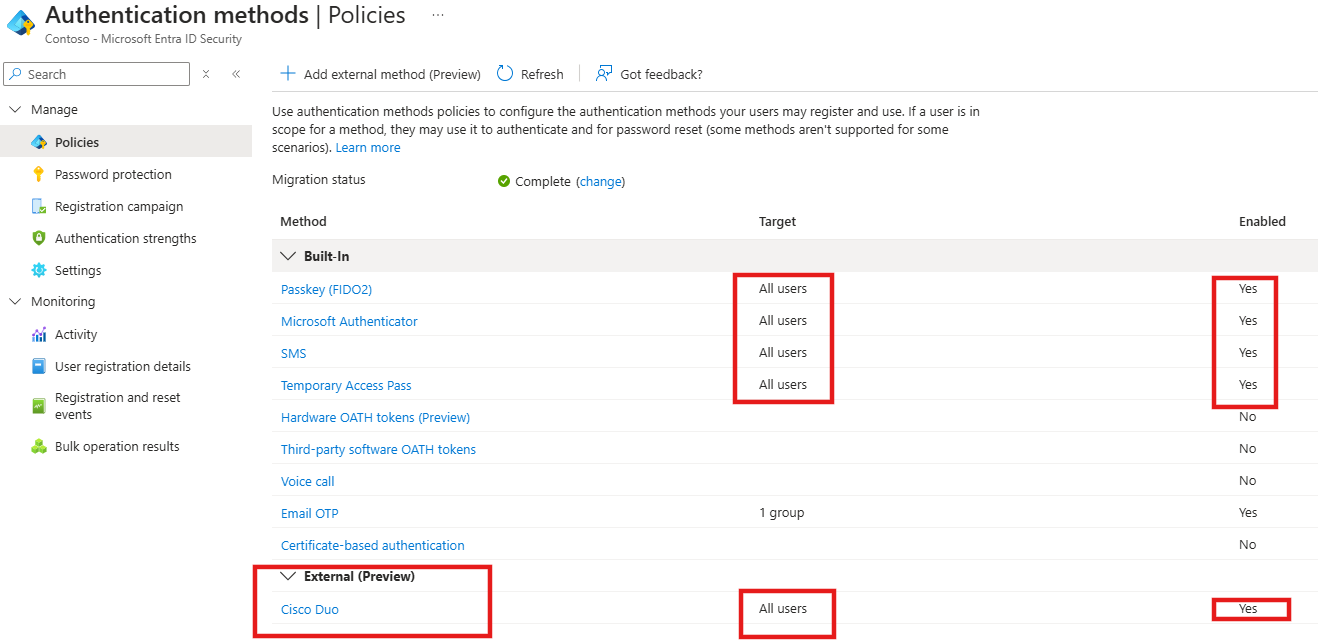Image resolution: width=1318 pixels, height=643 pixels.
Task: Click 'Yes' in Email OTP row
Action: [1248, 512]
